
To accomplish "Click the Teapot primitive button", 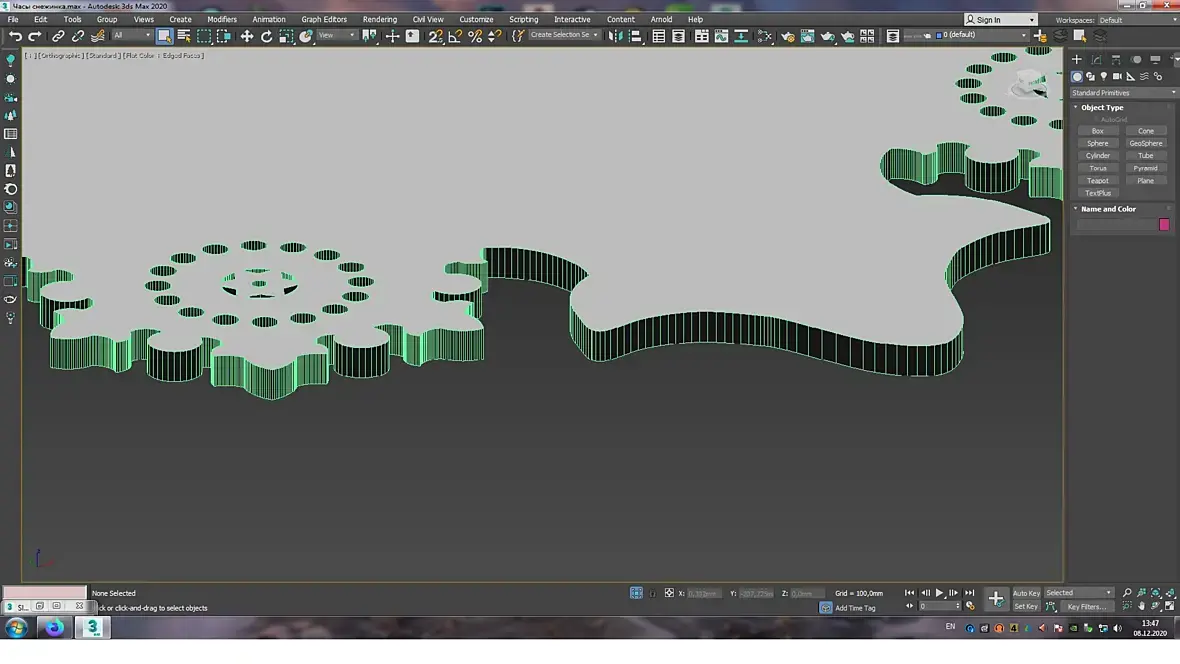I will coord(1098,181).
